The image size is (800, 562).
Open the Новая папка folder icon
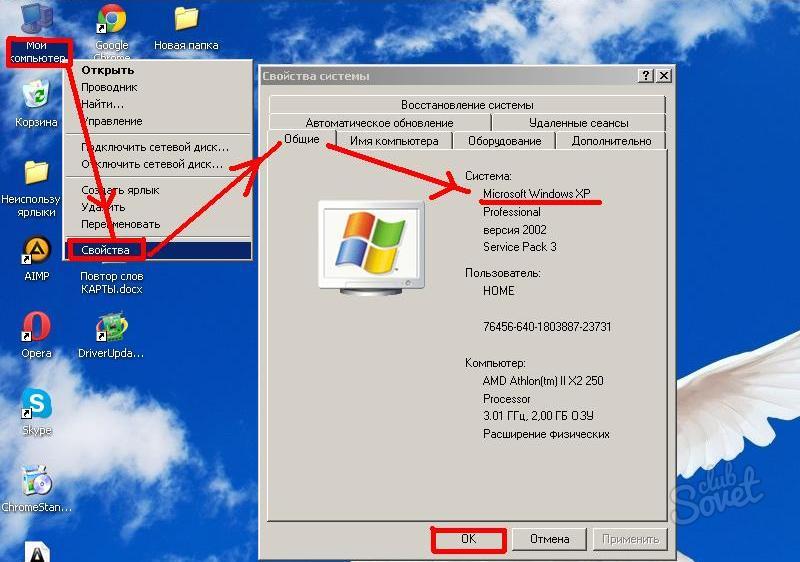click(x=186, y=20)
